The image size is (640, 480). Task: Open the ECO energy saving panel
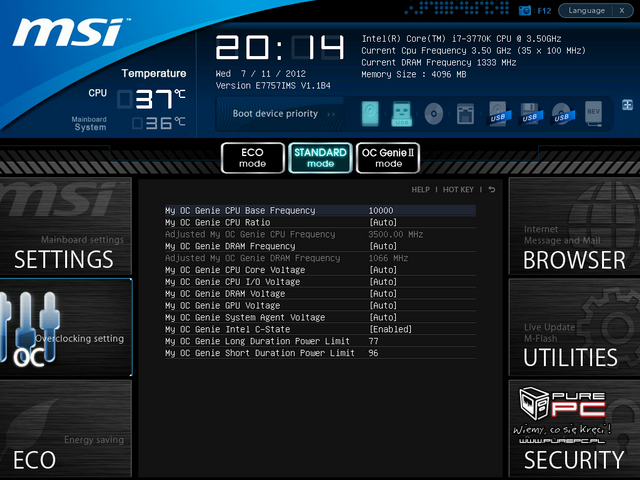click(66, 429)
